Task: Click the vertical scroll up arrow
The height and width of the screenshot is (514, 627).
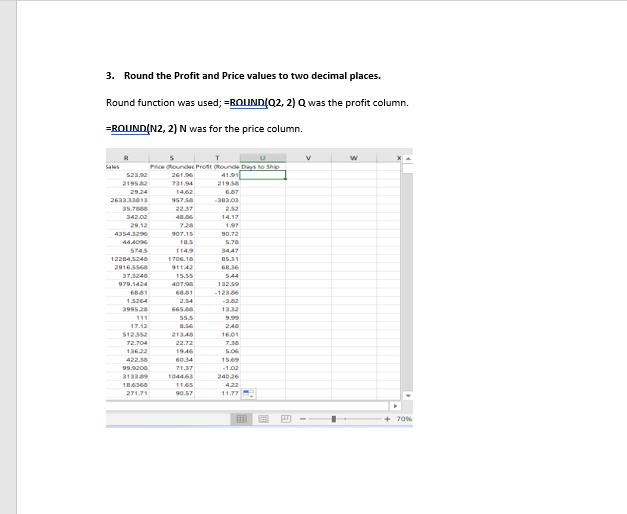Action: 407,158
